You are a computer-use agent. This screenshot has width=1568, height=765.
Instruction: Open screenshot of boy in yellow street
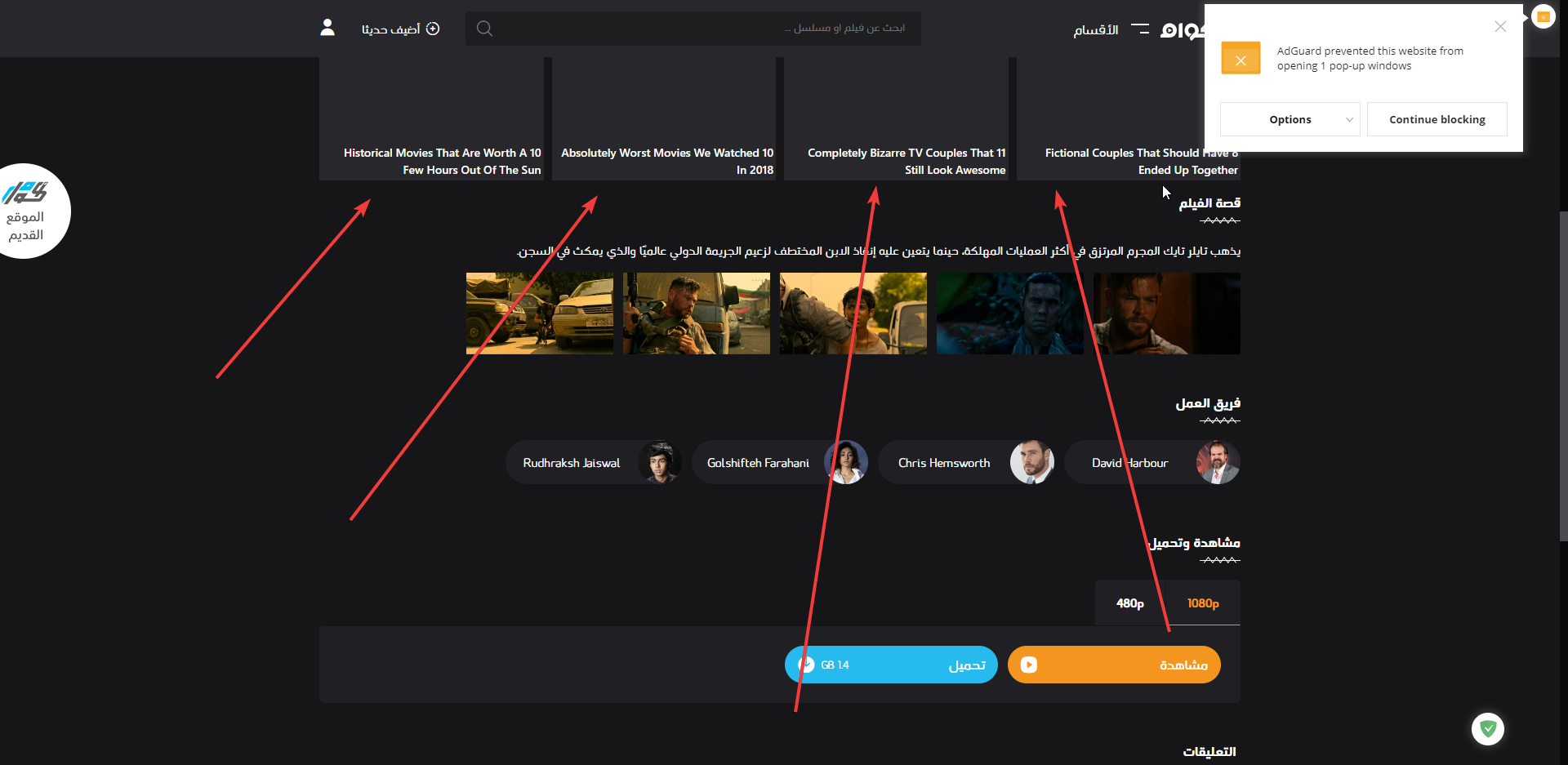coord(853,314)
